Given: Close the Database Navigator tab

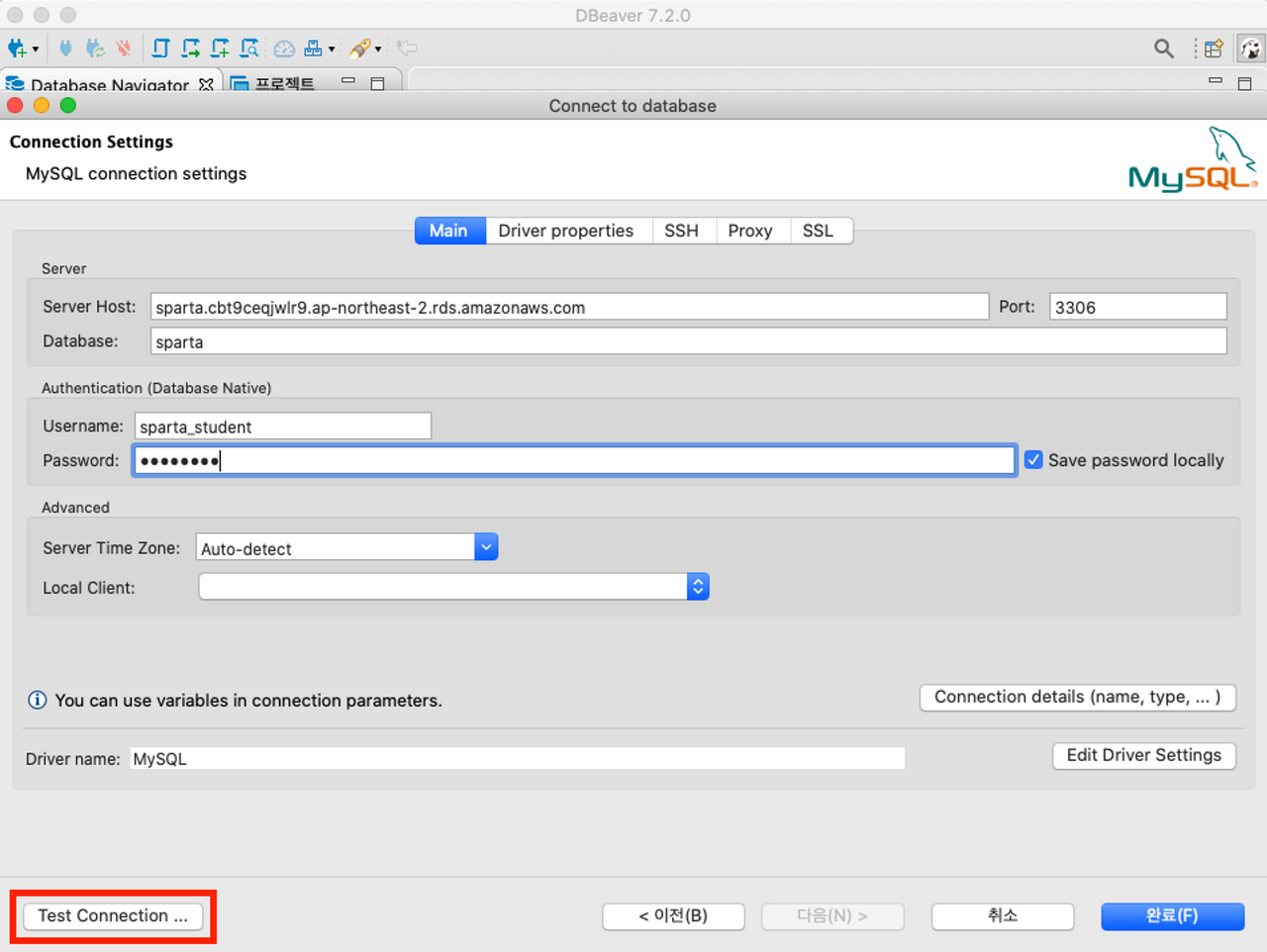Looking at the screenshot, I should pyautogui.click(x=206, y=84).
